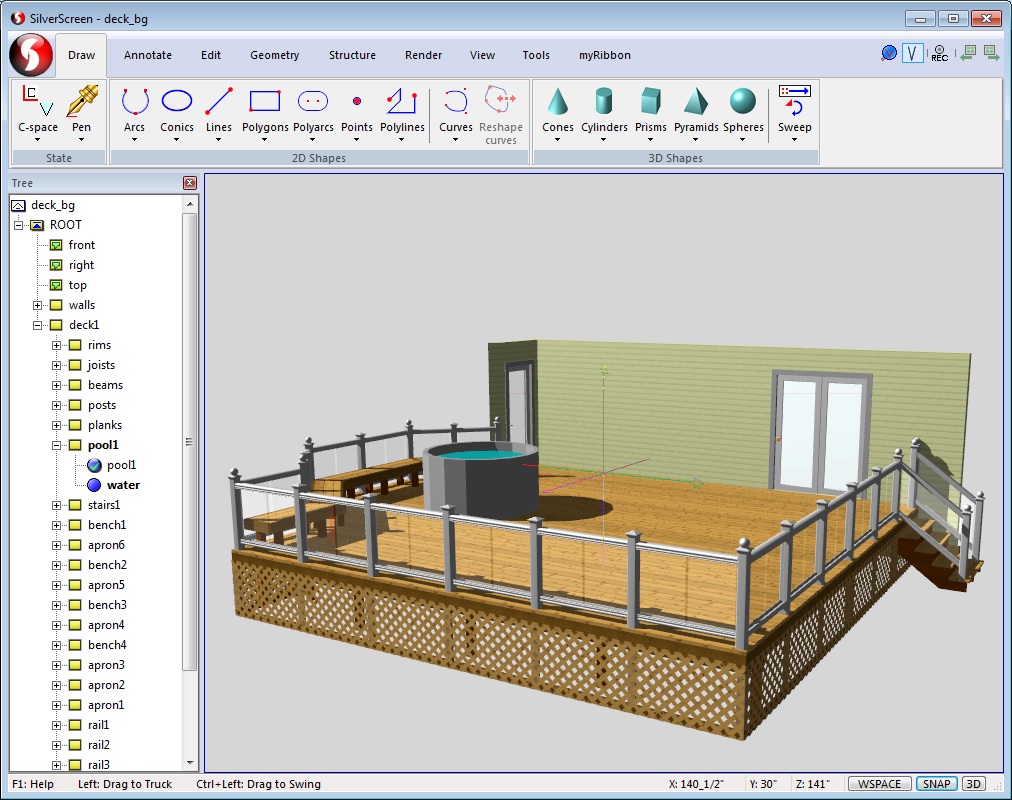This screenshot has width=1012, height=800.
Task: Switch to the Geometry ribbon tab
Action: [x=274, y=55]
